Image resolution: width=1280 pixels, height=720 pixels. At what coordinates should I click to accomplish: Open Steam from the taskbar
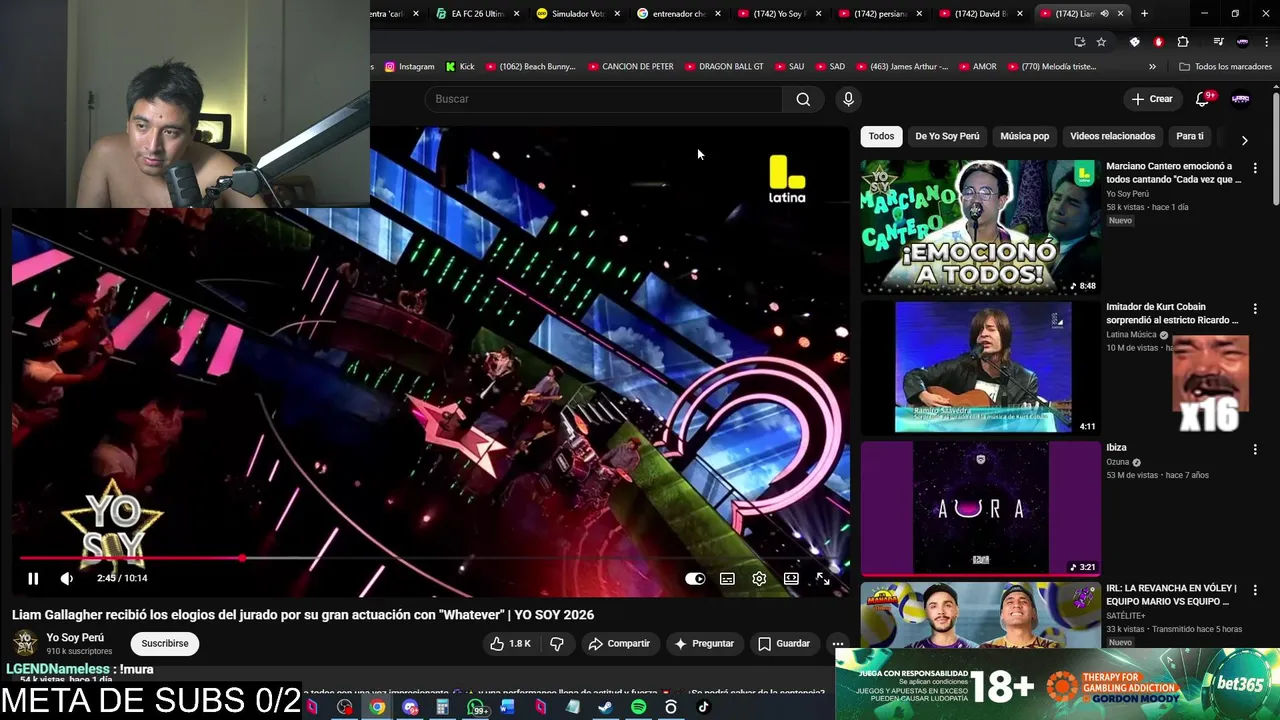(605, 707)
